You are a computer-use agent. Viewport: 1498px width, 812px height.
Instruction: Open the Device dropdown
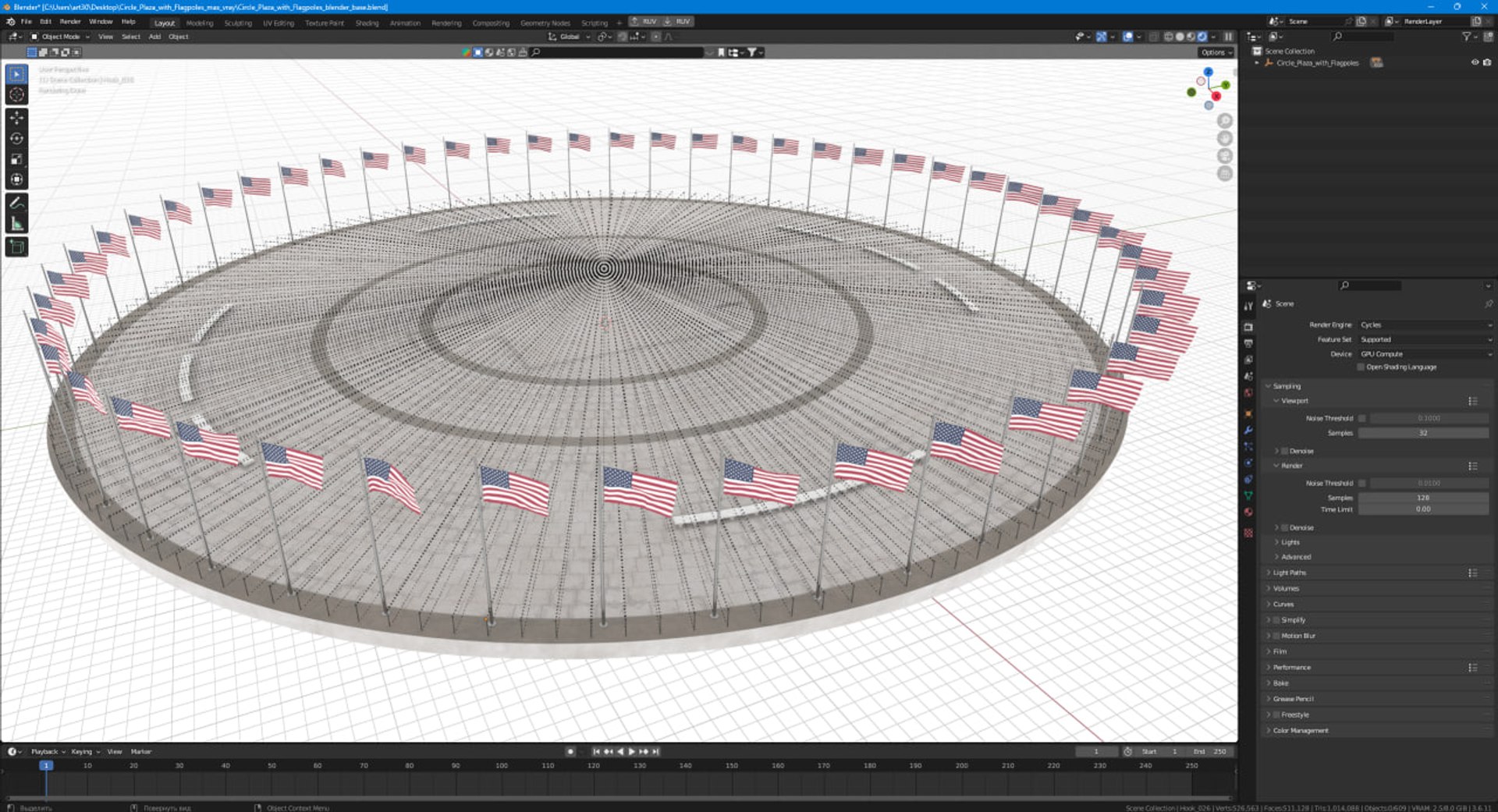(1425, 354)
